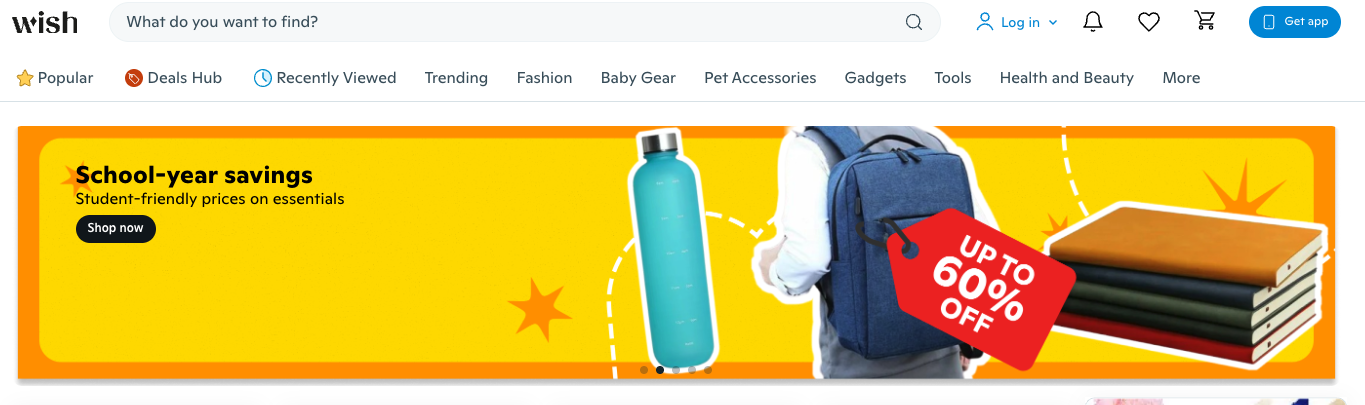Open the shopping cart
This screenshot has height=405, width=1365.
click(1205, 21)
